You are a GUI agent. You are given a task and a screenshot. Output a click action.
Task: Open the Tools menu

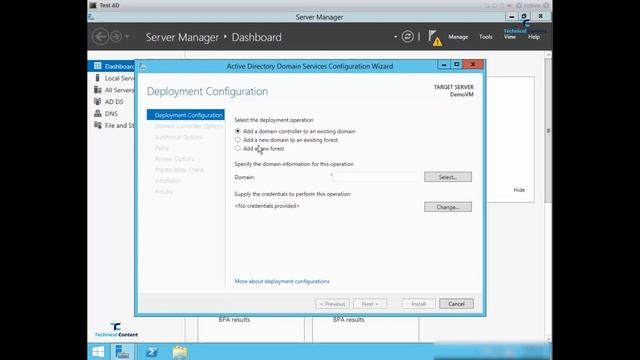[x=486, y=37]
